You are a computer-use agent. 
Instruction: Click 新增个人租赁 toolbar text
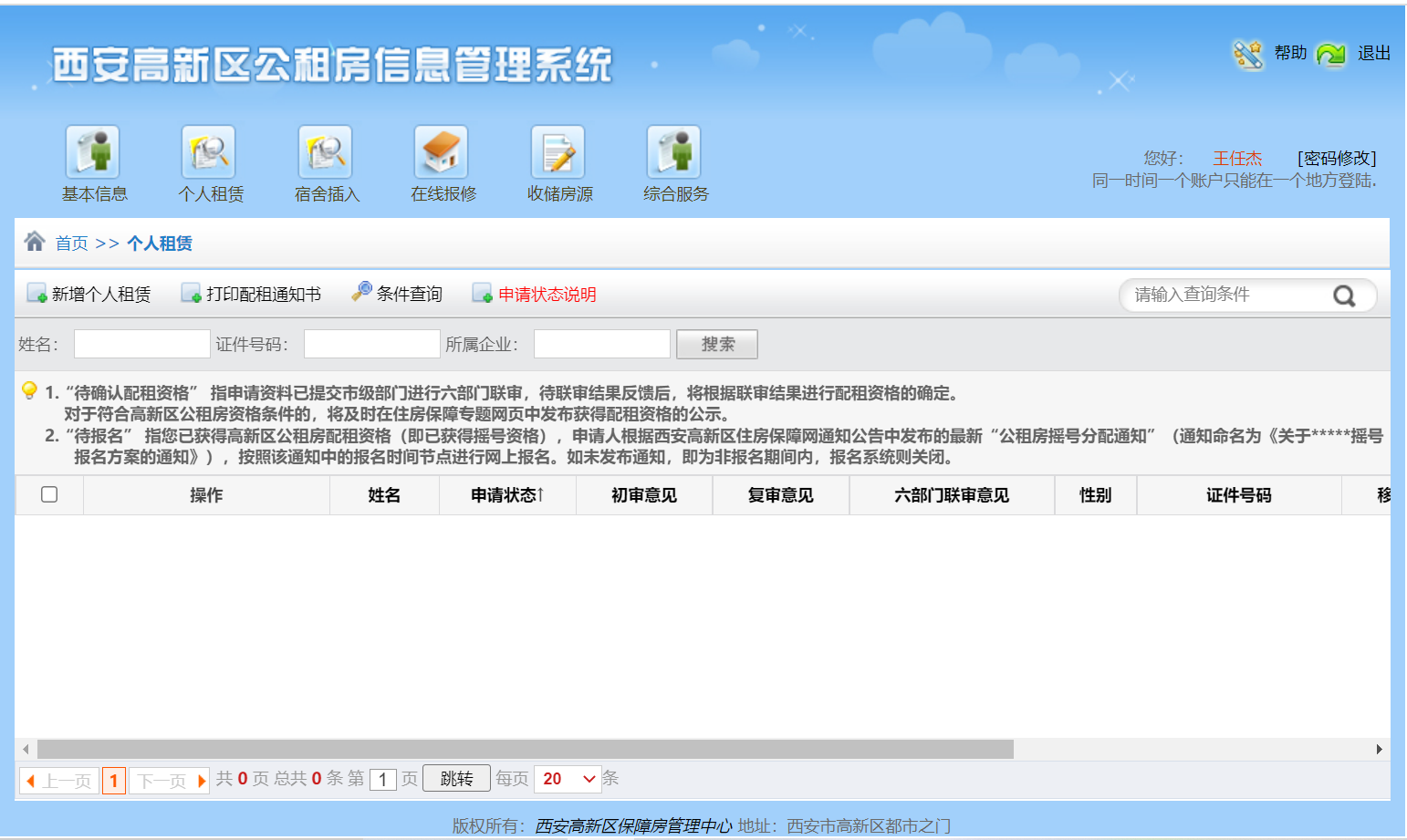(101, 295)
